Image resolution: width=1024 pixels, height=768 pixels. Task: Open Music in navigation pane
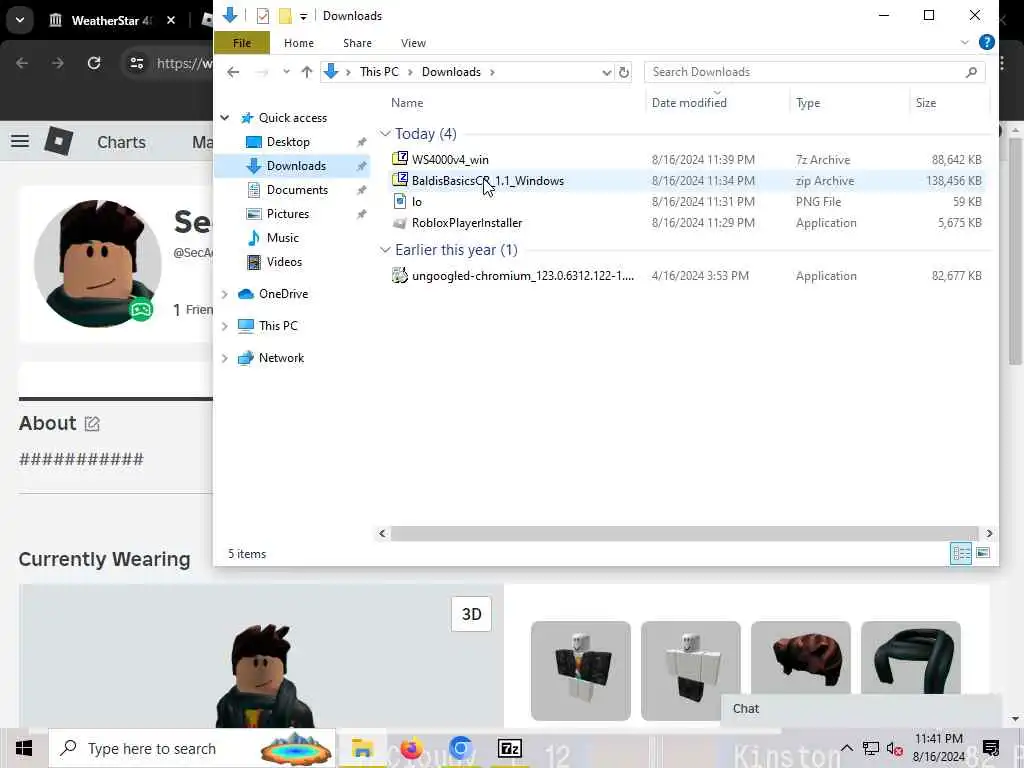pyautogui.click(x=282, y=238)
